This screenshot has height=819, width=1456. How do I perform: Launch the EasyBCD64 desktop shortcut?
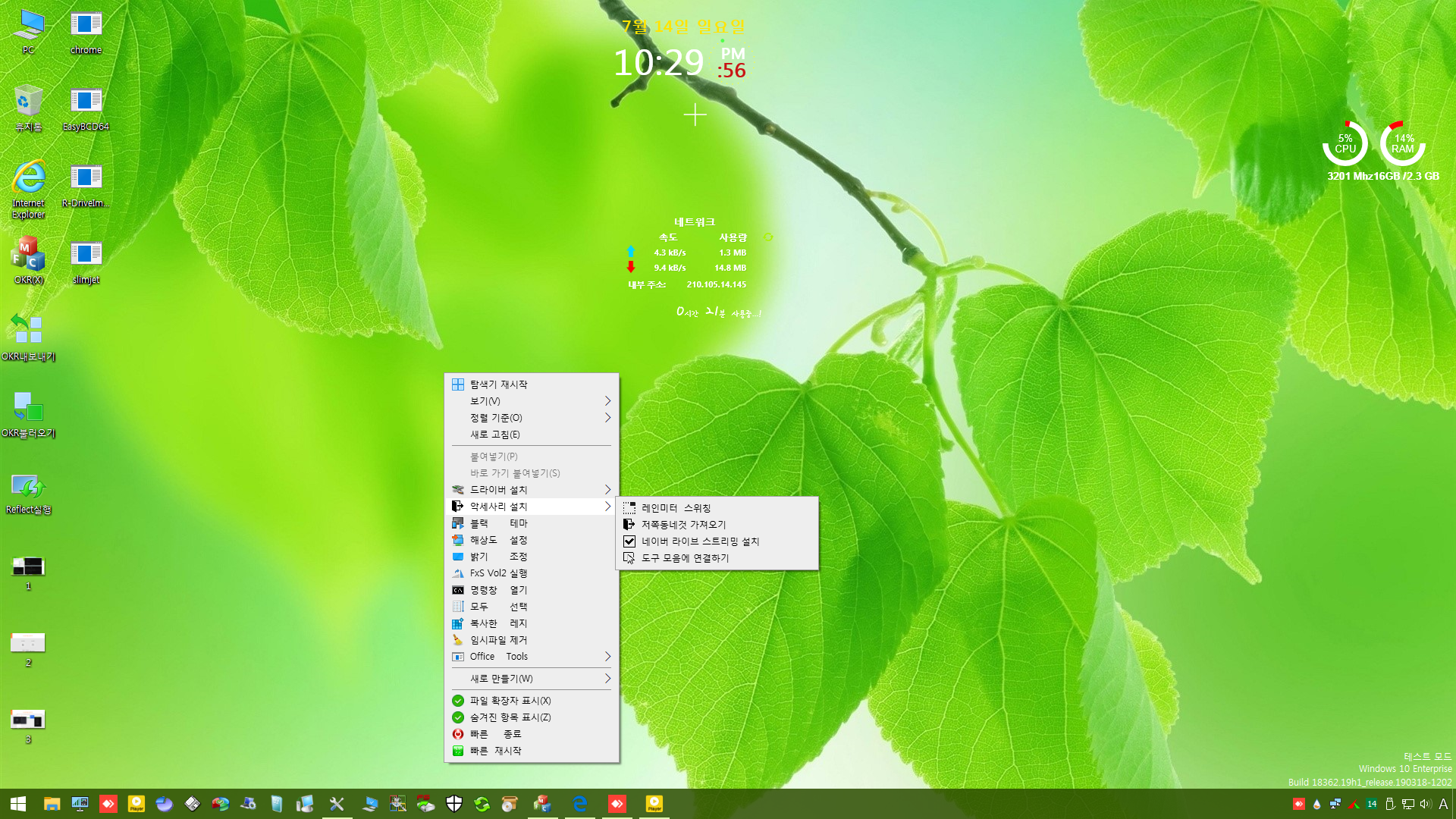[x=86, y=108]
